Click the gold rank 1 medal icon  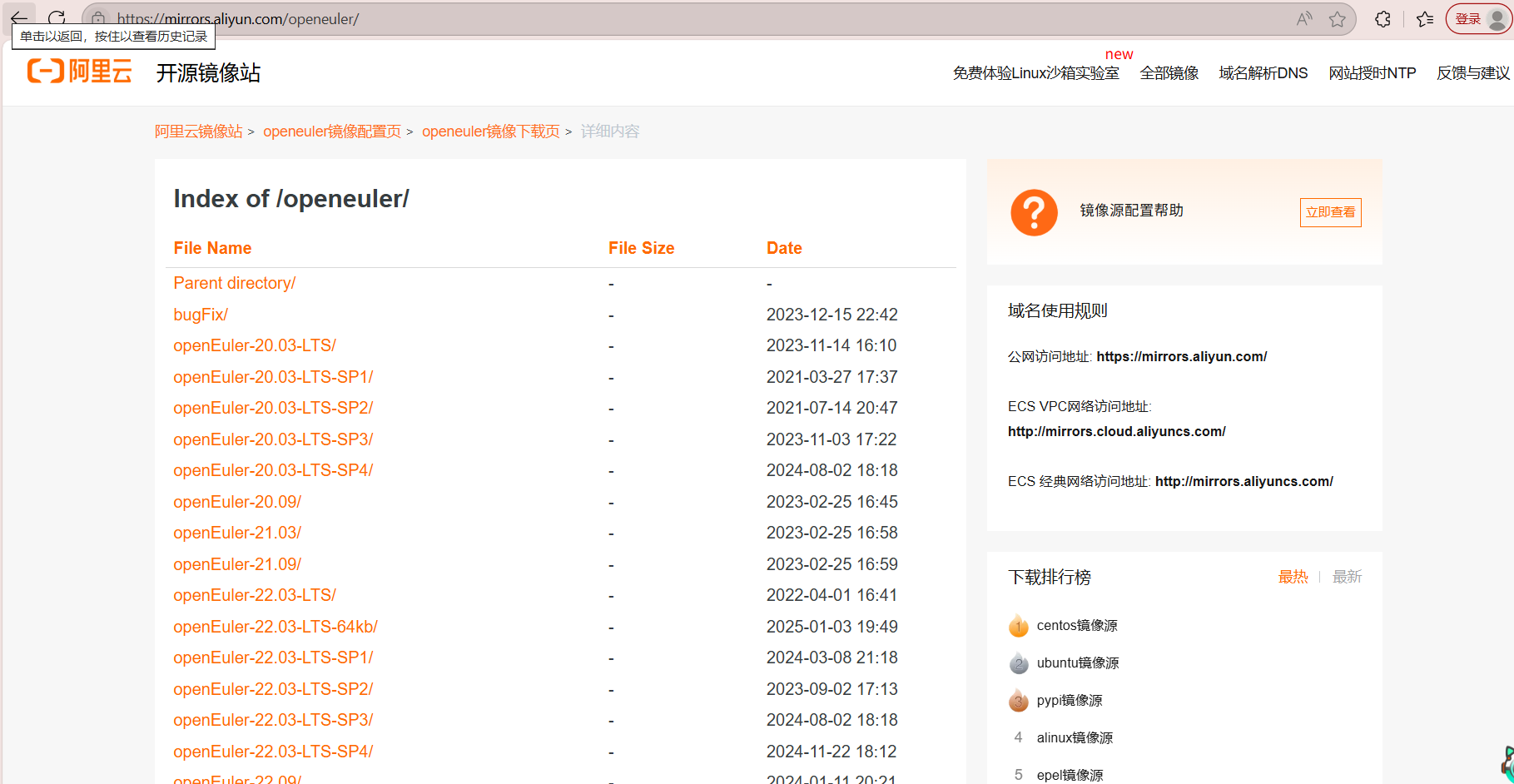1019,626
